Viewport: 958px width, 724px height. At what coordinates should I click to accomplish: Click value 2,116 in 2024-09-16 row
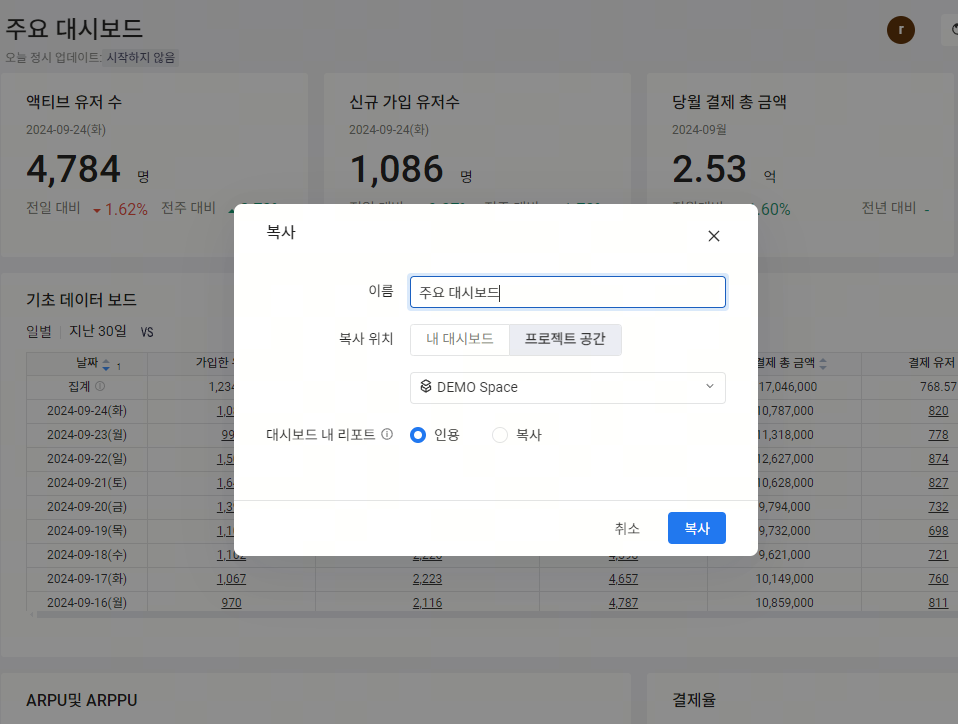coord(427,603)
